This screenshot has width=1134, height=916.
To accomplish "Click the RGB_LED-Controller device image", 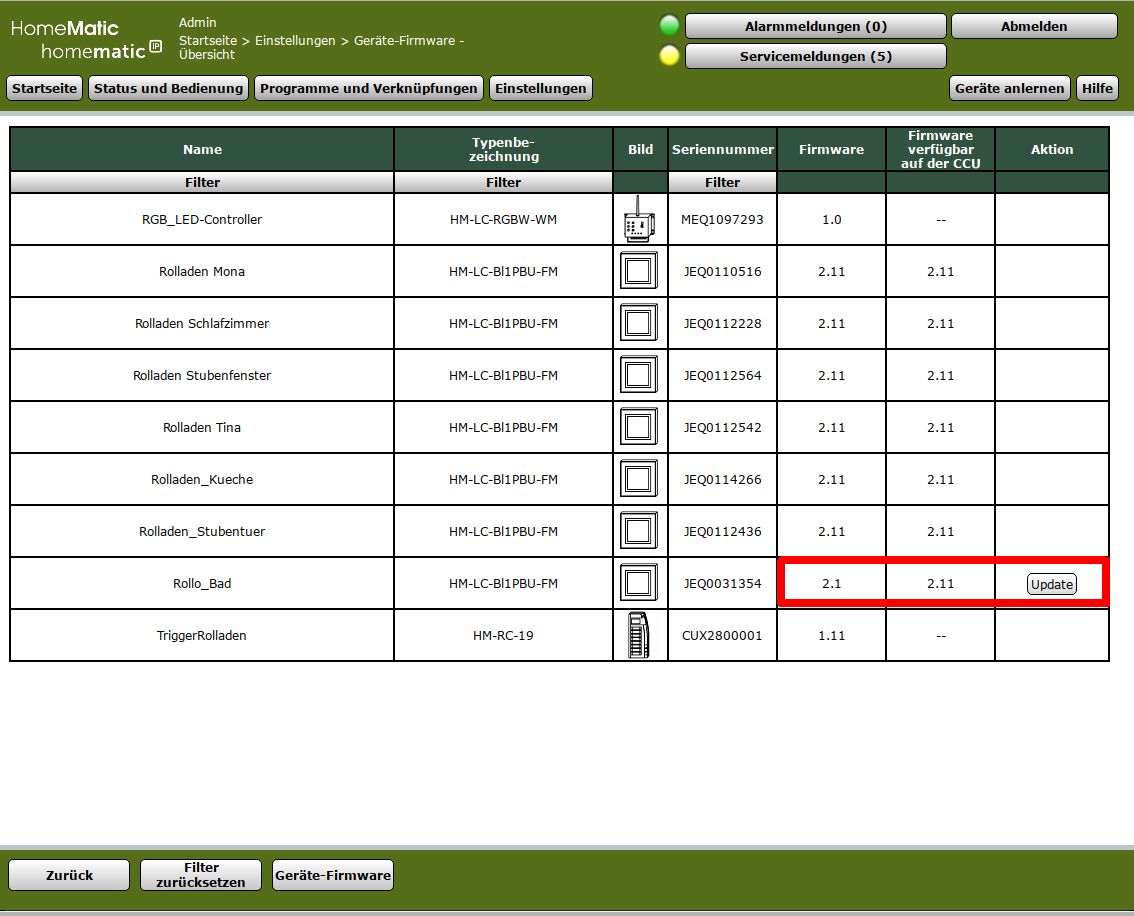I will point(639,219).
